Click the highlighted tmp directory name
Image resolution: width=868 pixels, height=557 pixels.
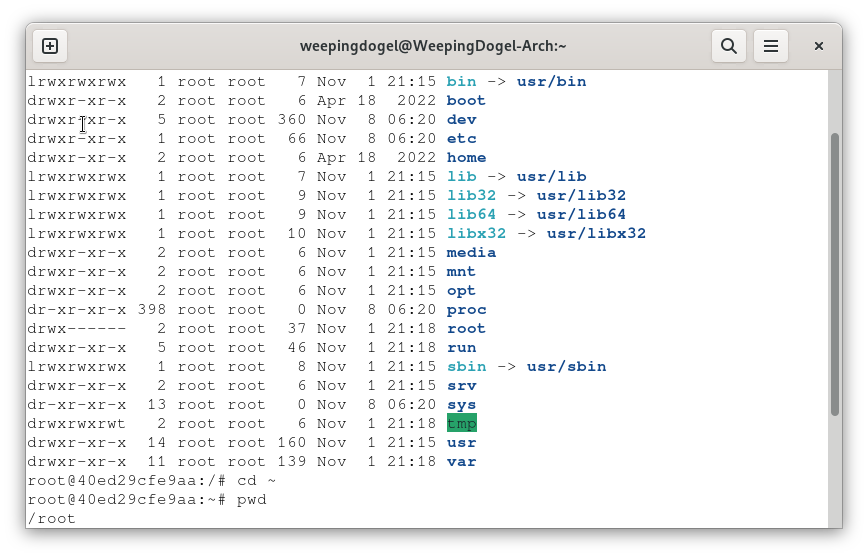[461, 424]
